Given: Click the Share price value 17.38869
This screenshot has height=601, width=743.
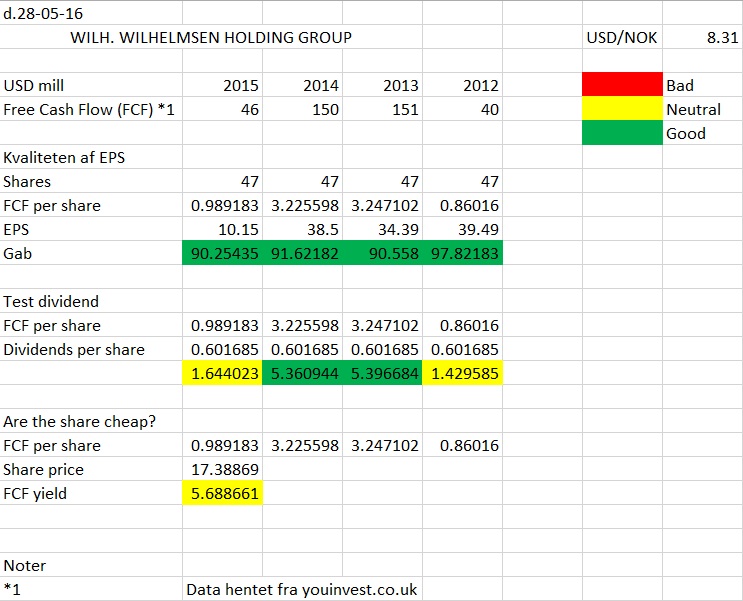Looking at the screenshot, I should (222, 469).
